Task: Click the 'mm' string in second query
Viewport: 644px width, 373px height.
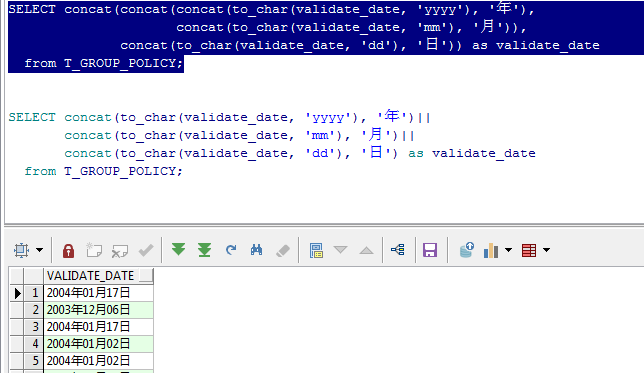Action: click(x=320, y=135)
